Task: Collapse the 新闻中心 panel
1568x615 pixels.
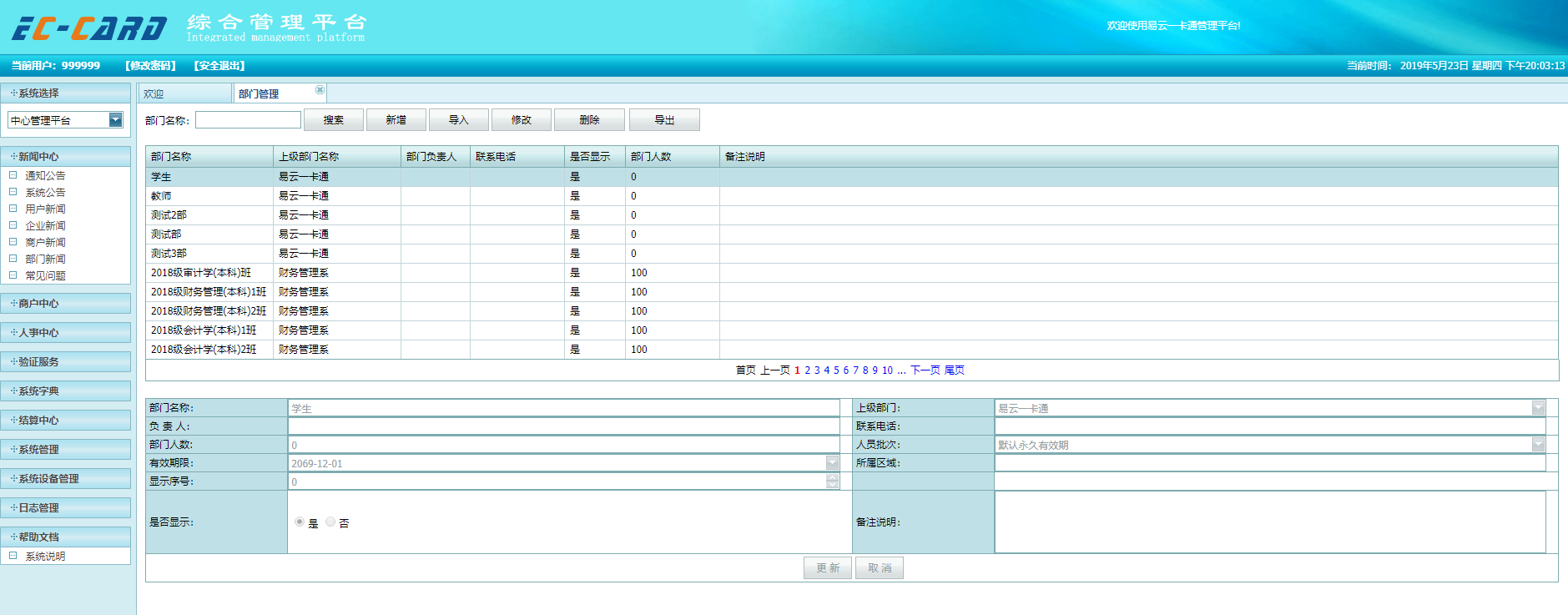Action: [66, 156]
